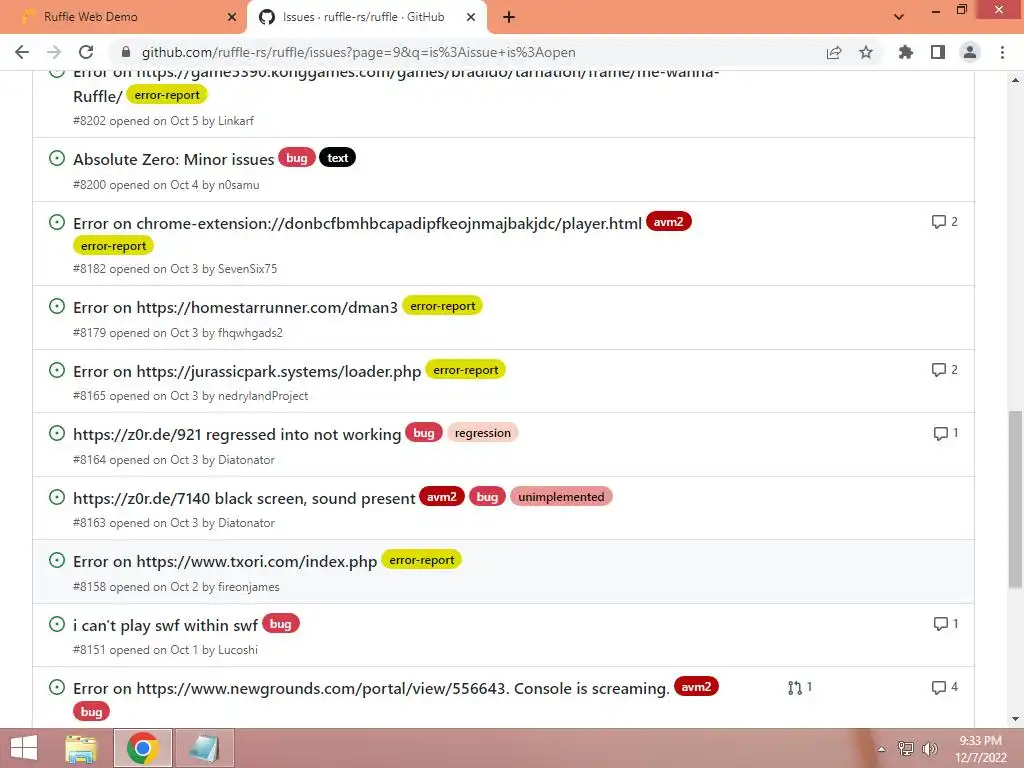The height and width of the screenshot is (768, 1024).
Task: Open the notepad app in taskbar
Action: point(204,748)
